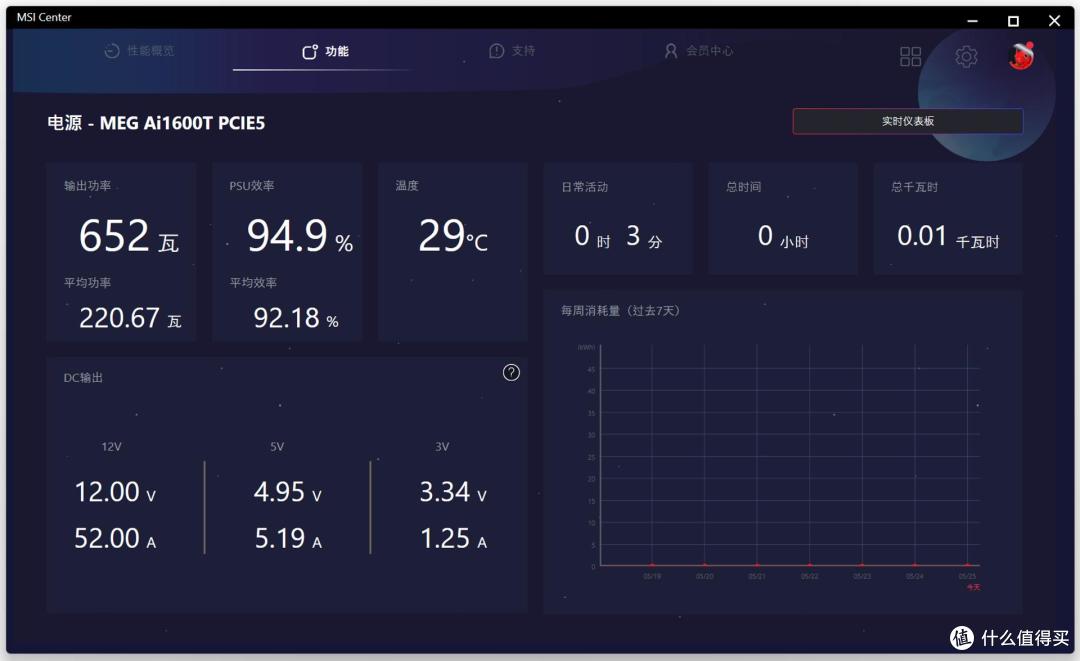Click the red 今天 marker on chart
The width and height of the screenshot is (1080, 661).
pyautogui.click(x=973, y=587)
